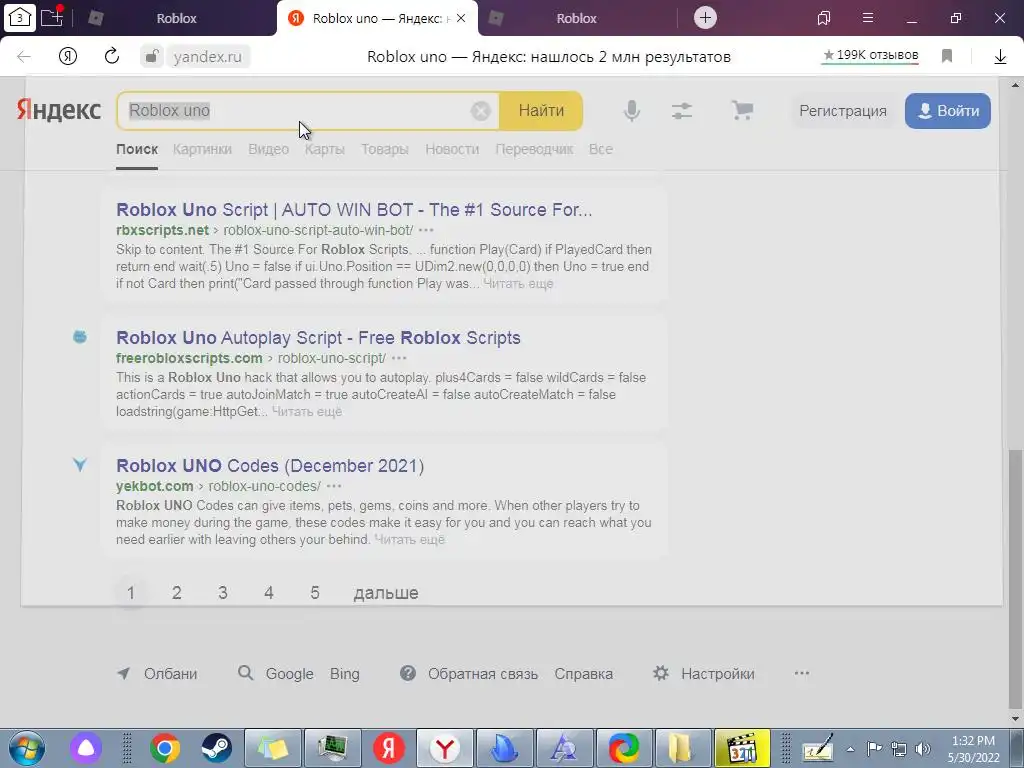This screenshot has height=768, width=1024.
Task: Click the yekbot.com domain link
Action: (x=155, y=486)
